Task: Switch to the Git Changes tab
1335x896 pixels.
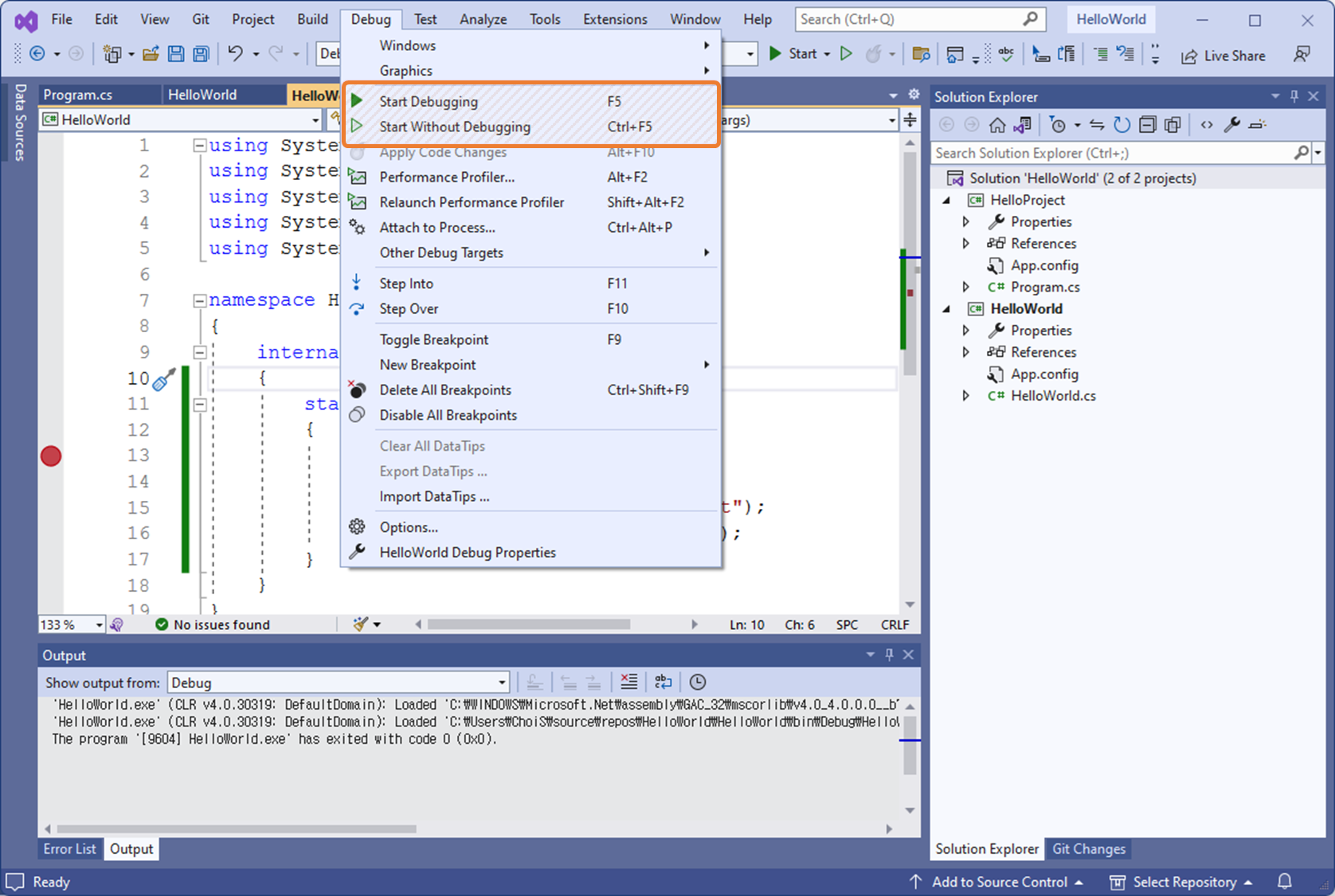Action: click(1088, 848)
